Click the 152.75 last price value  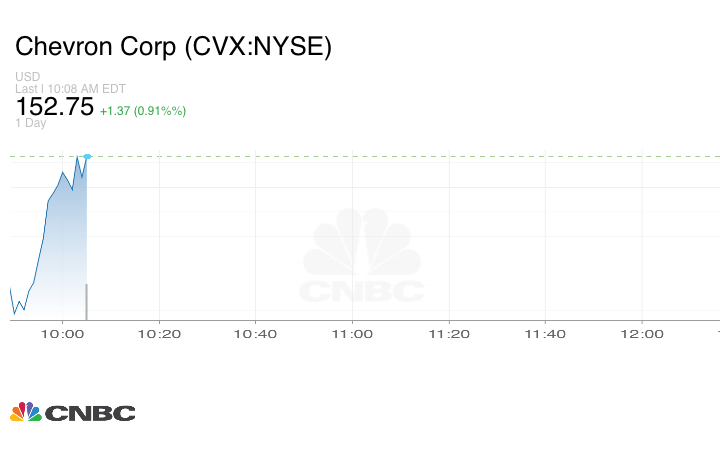tap(54, 107)
